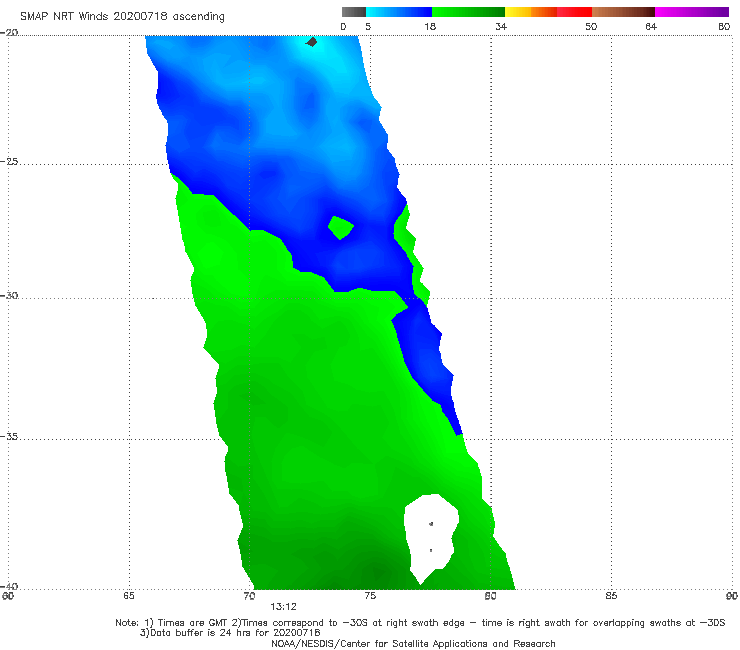Click the colorbar label '50'
Screen dimensions: 740x650
point(591,27)
